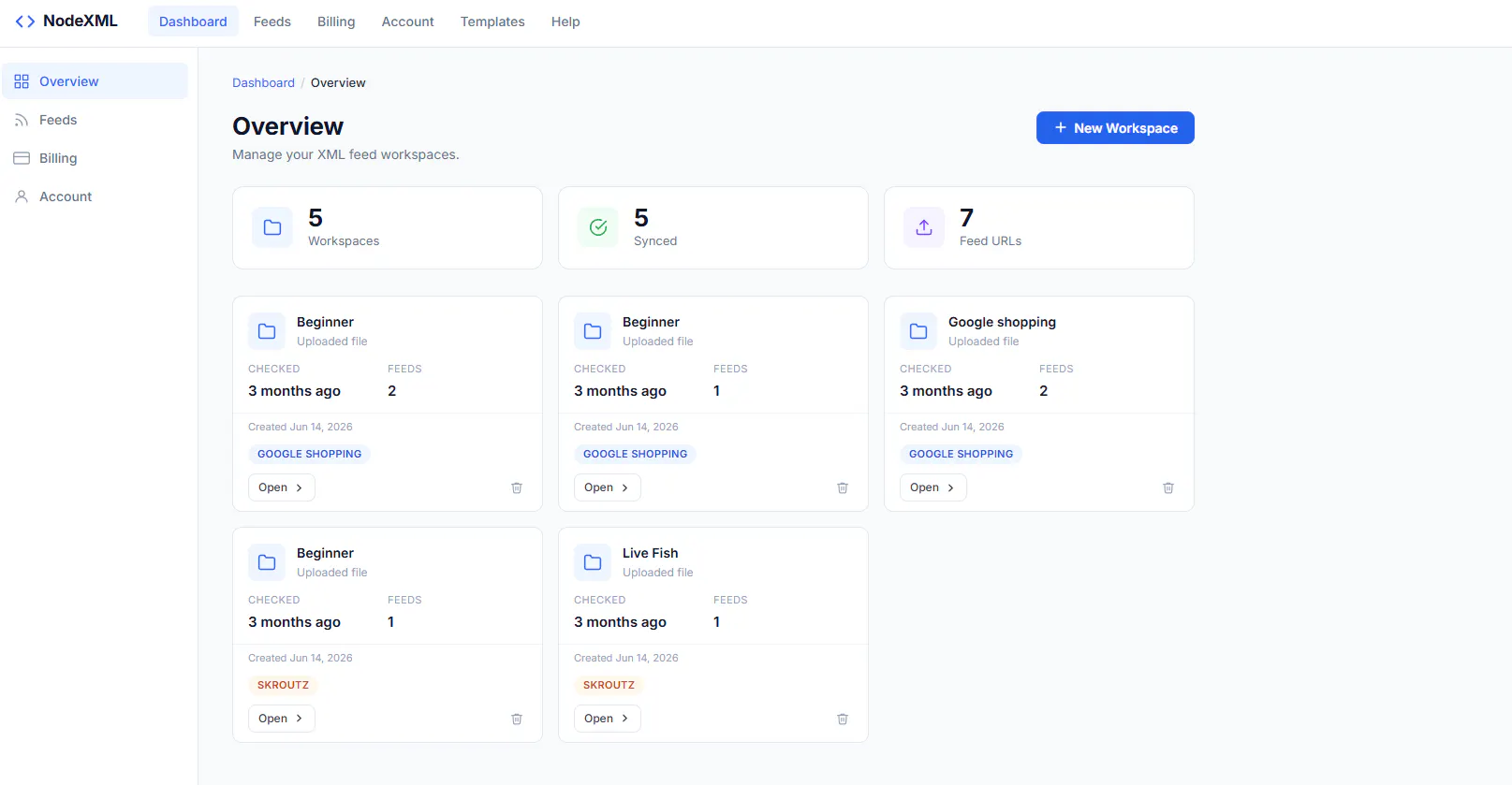Click the Google shopping workspace folder icon
Image resolution: width=1512 pixels, height=785 pixels.
tap(918, 331)
